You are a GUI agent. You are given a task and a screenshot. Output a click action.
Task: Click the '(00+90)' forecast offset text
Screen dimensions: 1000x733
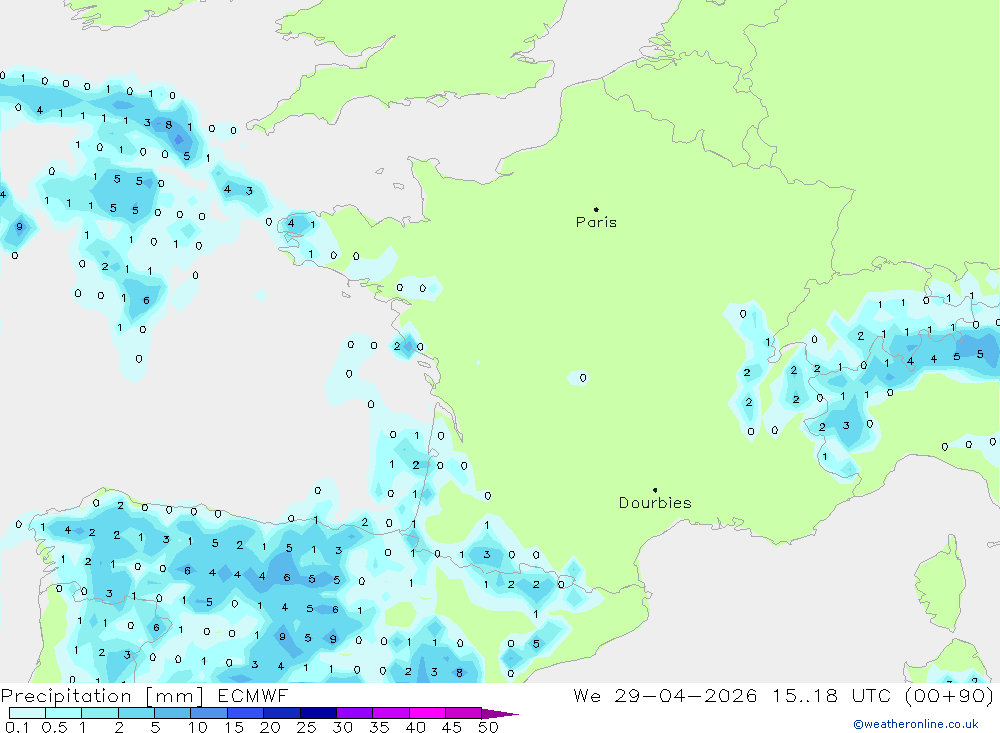[x=950, y=695]
